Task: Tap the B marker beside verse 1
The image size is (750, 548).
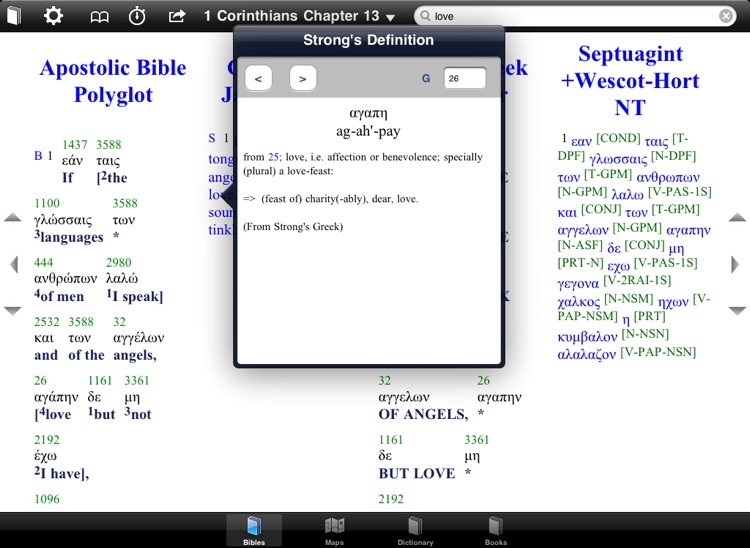Action: point(38,156)
